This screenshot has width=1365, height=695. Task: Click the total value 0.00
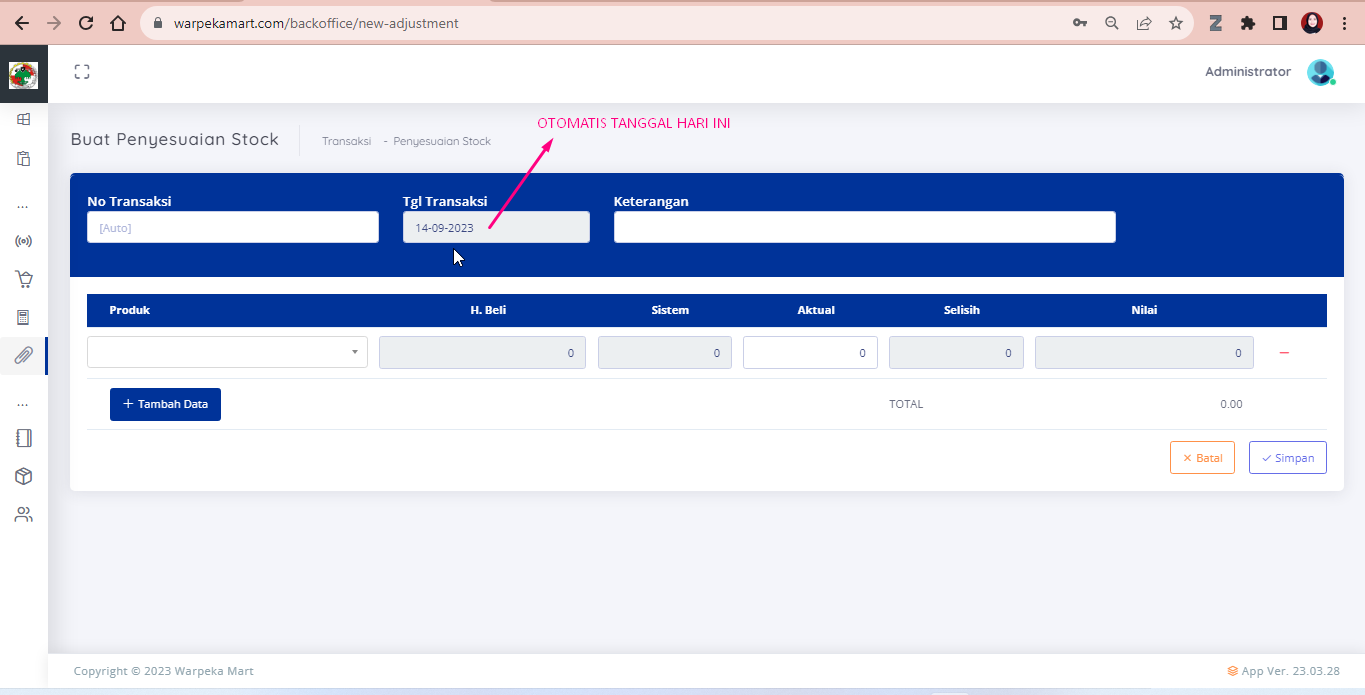pos(1231,404)
